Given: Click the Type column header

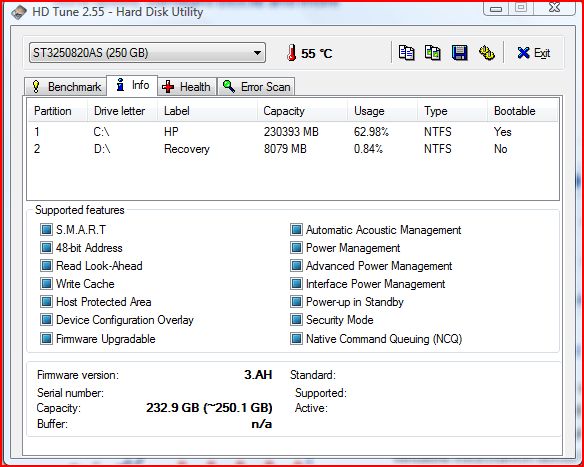Looking at the screenshot, I should (x=453, y=111).
